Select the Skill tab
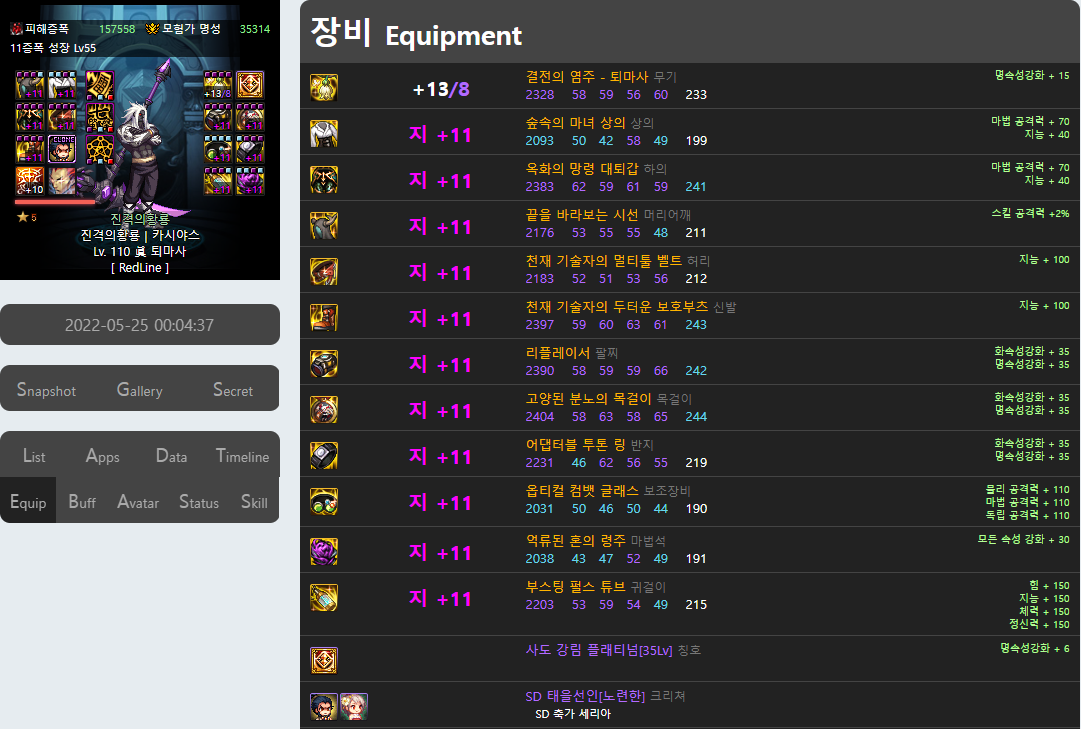 (254, 502)
